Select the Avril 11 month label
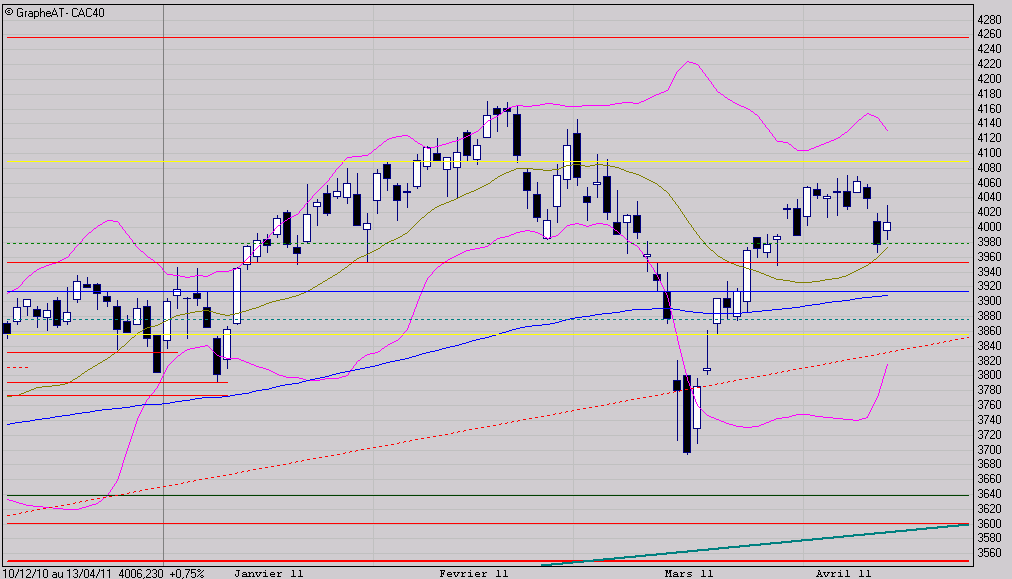 844,573
